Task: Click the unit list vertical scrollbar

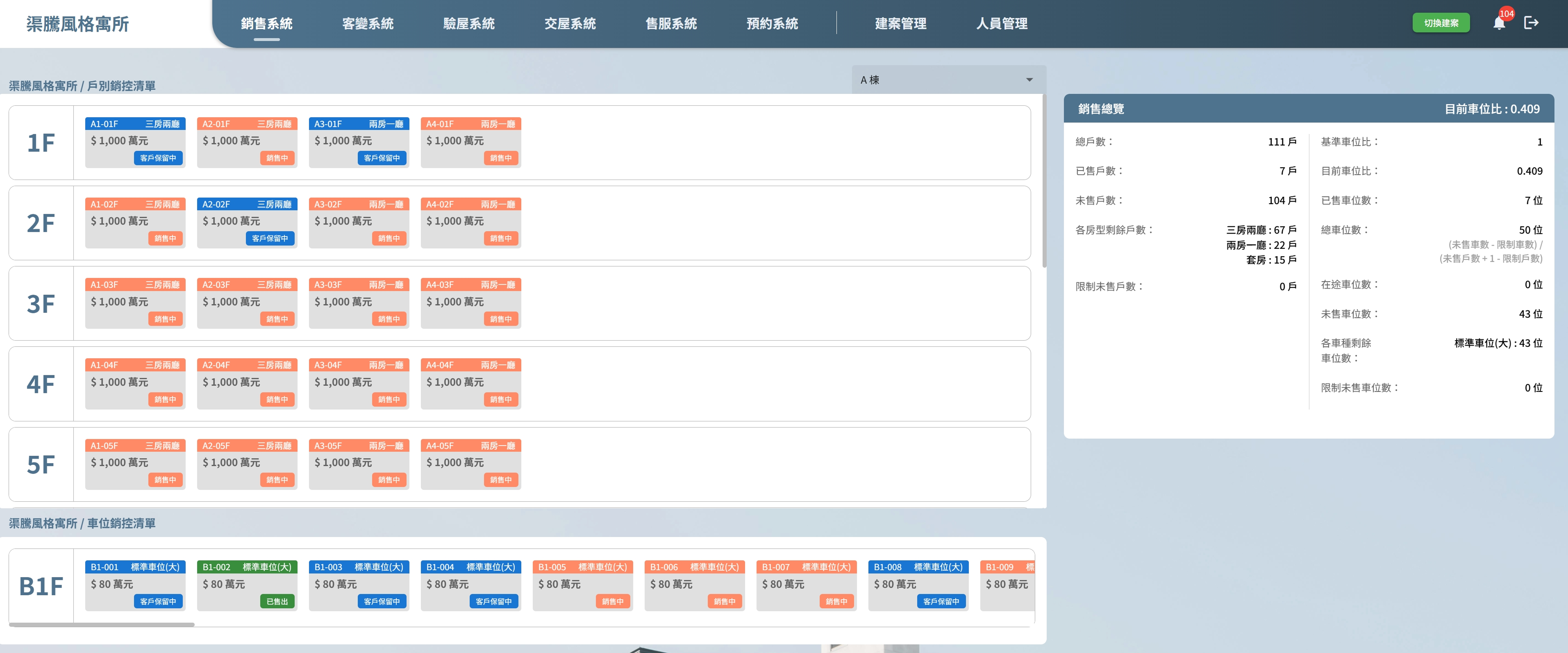Action: coord(1044,181)
